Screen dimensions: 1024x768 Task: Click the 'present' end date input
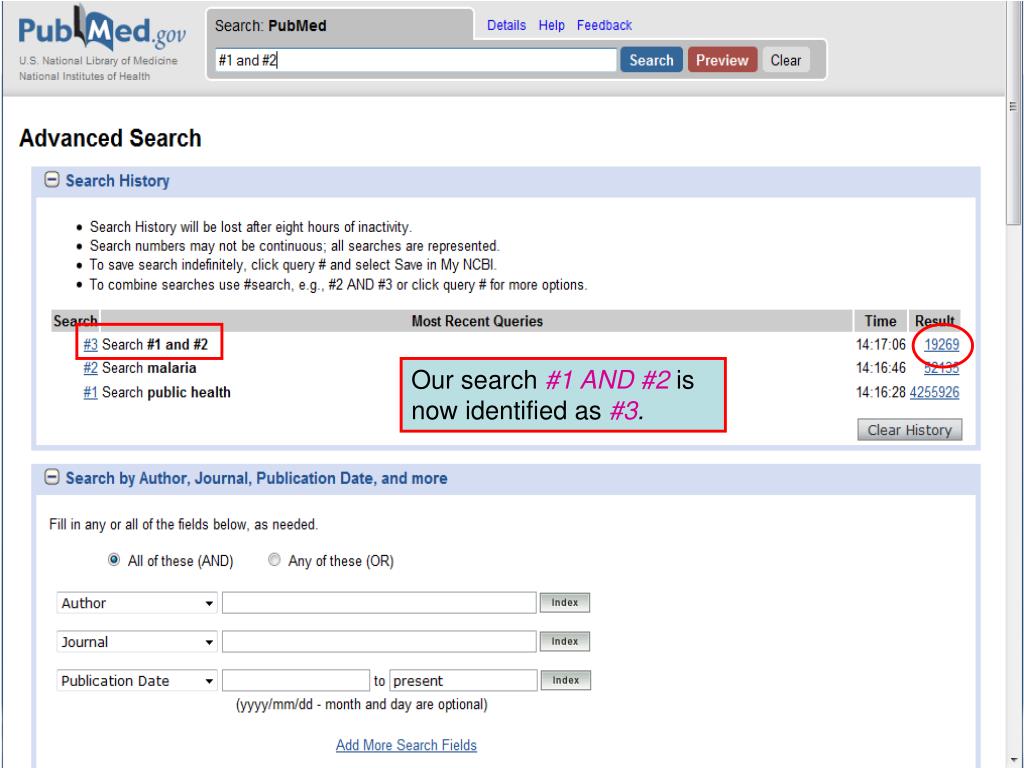(x=464, y=680)
